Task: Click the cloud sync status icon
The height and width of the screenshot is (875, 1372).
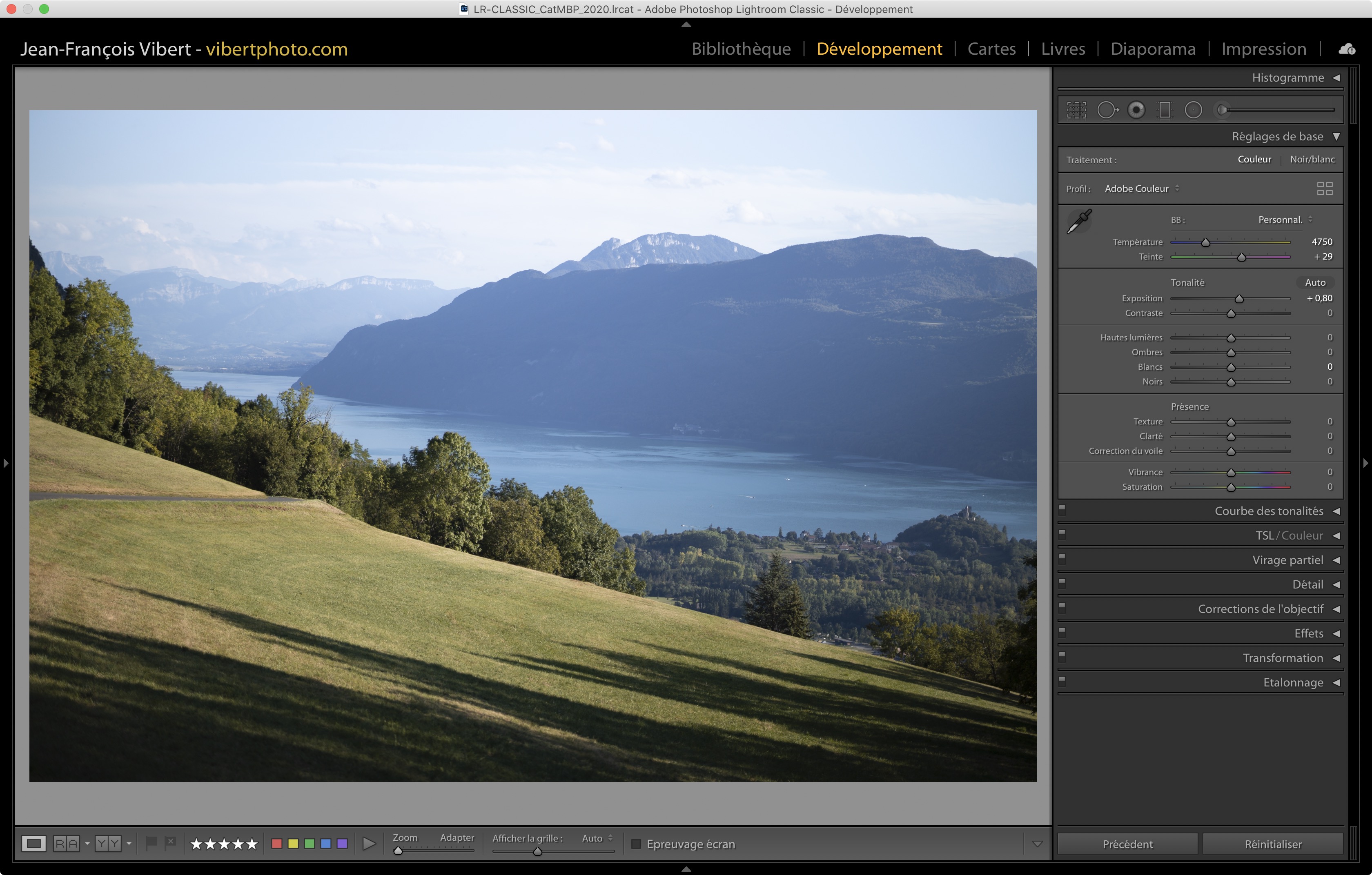Action: [x=1347, y=49]
